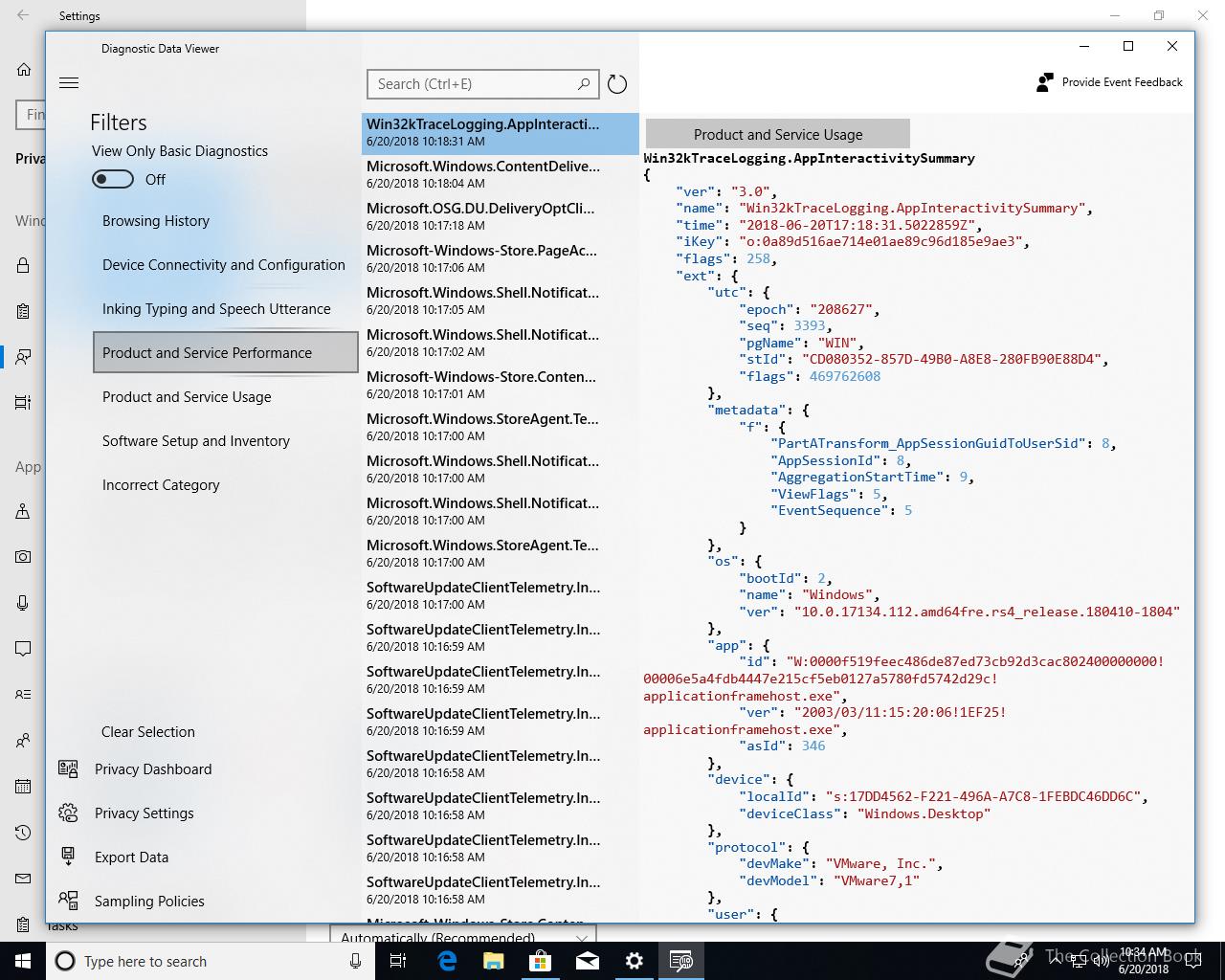Select Microsoft-Windows-Store.Conten... event at 10:17:01
1225x980 pixels.
(x=500, y=386)
